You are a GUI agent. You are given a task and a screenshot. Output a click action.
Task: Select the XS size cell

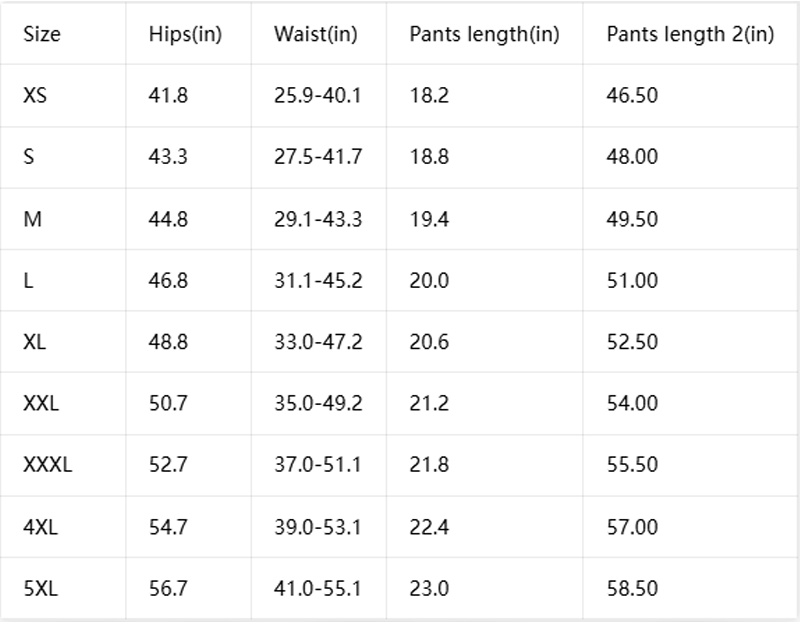point(35,95)
